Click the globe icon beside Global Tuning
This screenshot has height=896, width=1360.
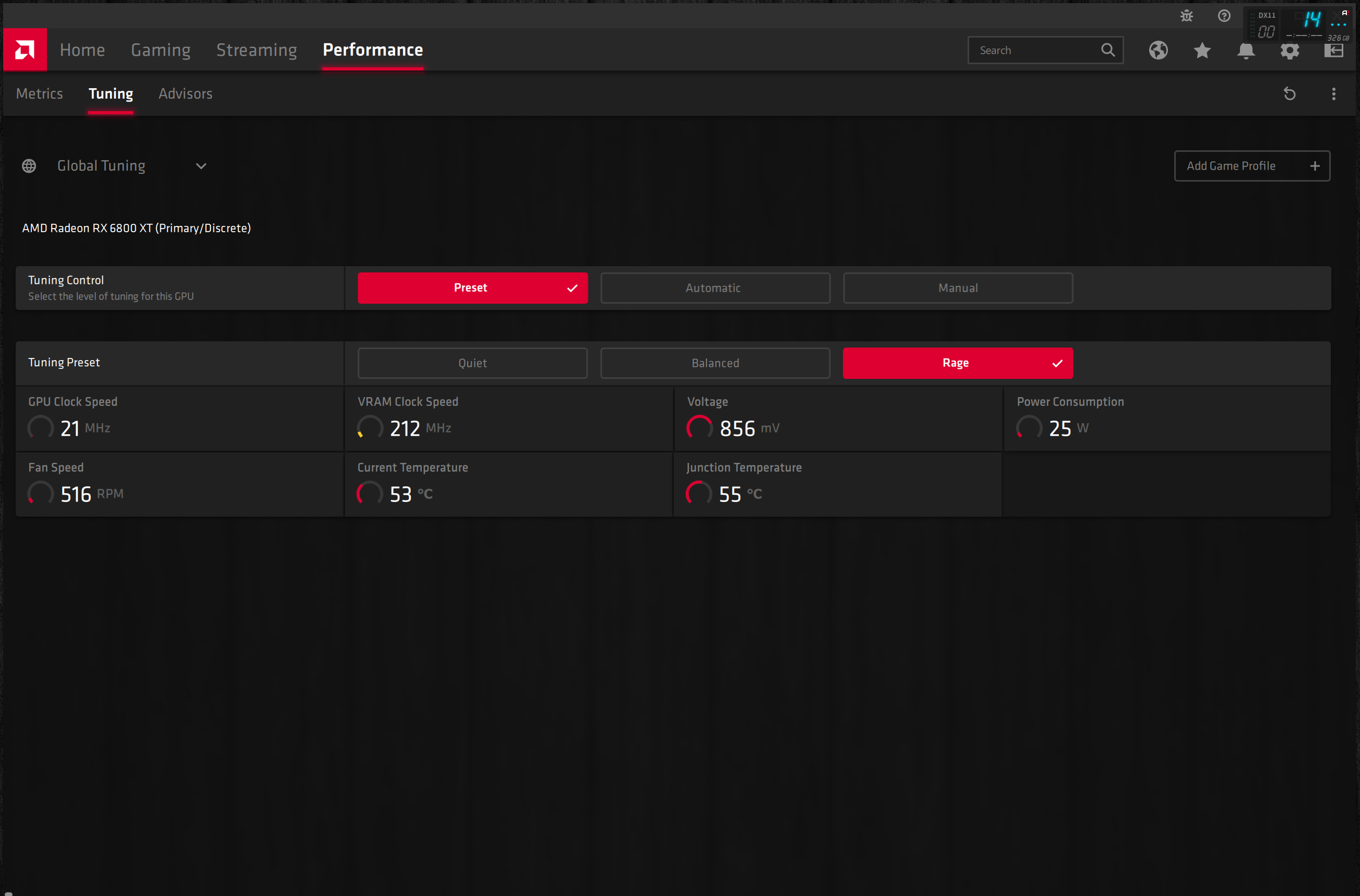[29, 166]
